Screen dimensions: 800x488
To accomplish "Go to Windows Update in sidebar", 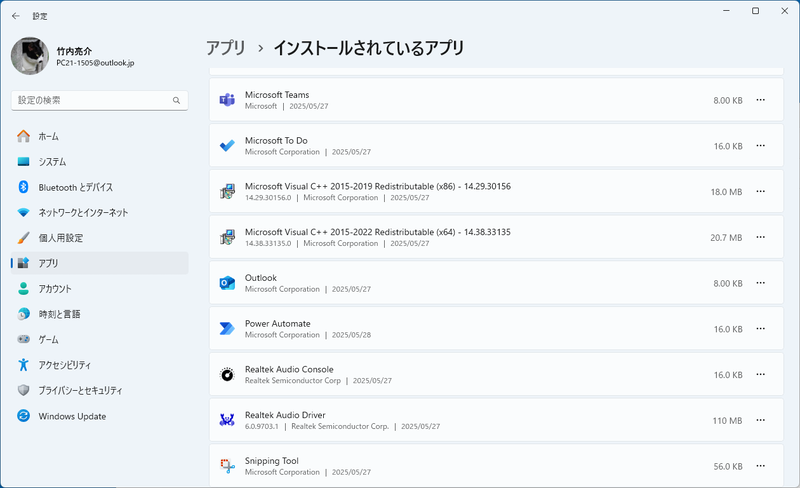I will [72, 416].
